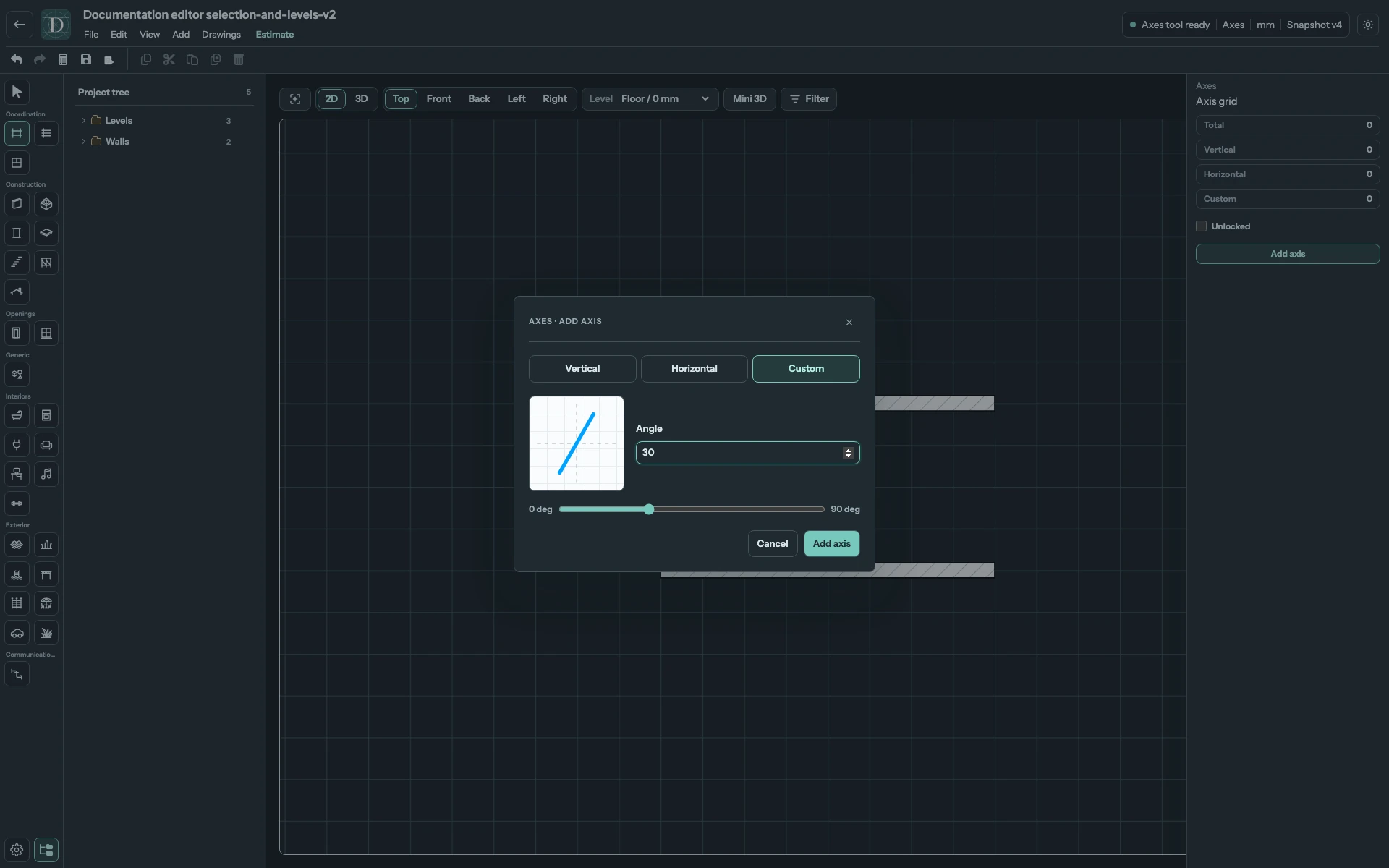Toggle the Mini 3D preview
The image size is (1389, 868).
[749, 99]
